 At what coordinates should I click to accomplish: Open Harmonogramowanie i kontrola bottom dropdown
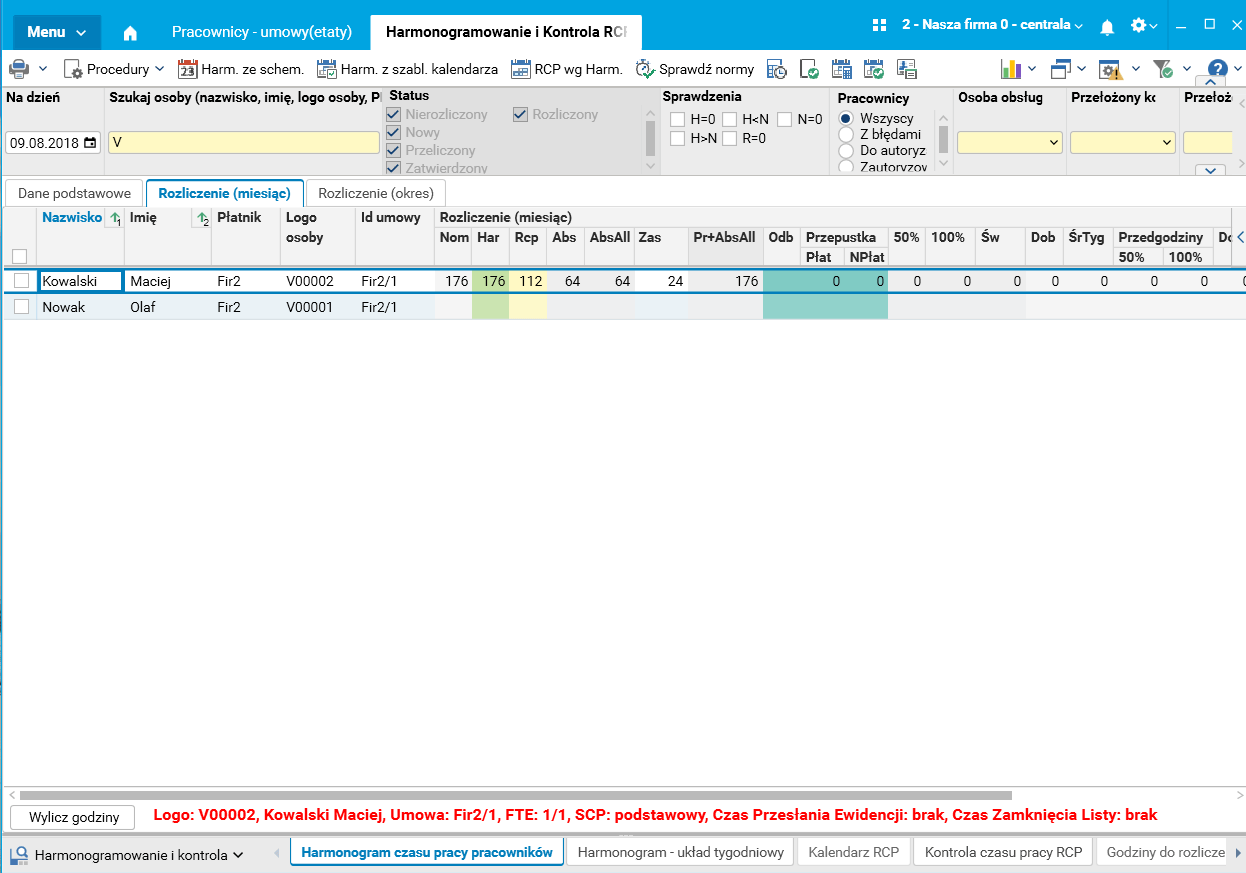(x=128, y=855)
